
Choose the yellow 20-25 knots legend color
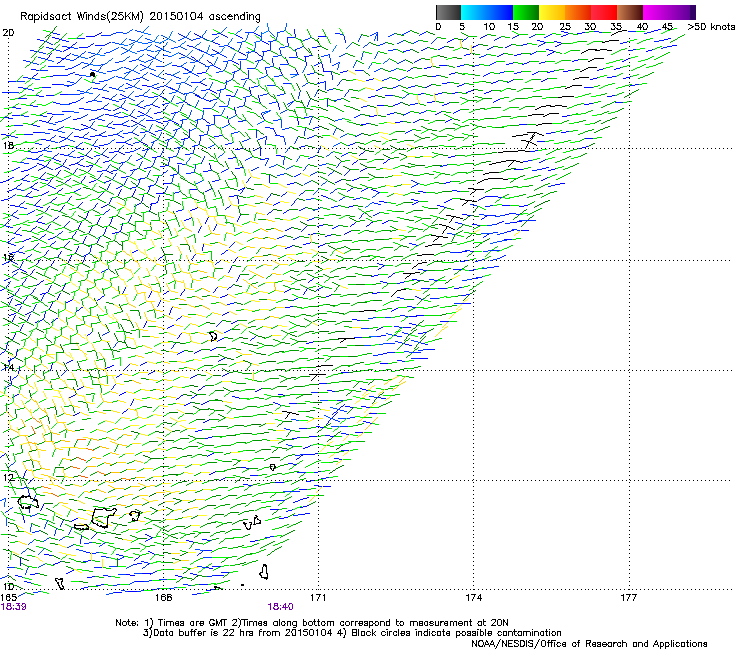point(552,12)
